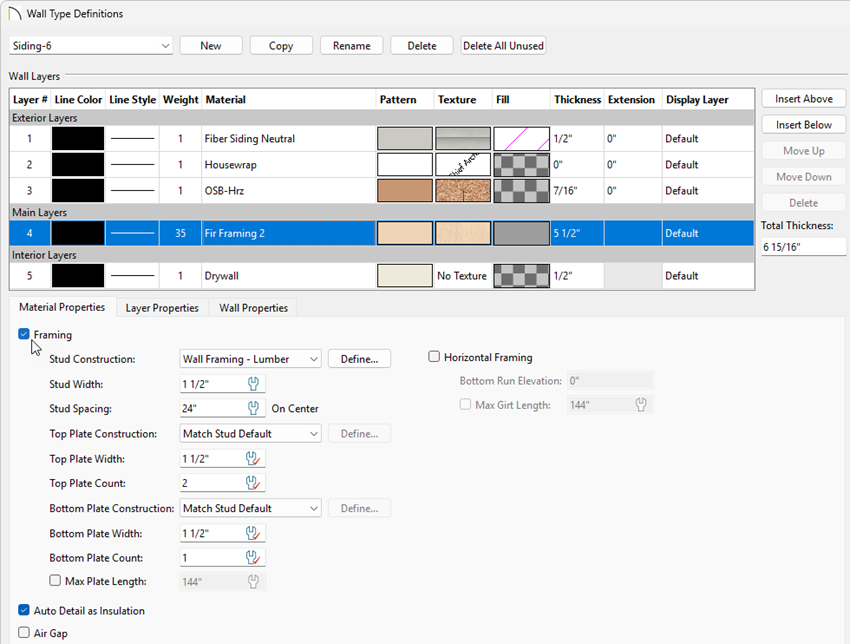This screenshot has width=850, height=644.
Task: Click the New wall type button
Action: pyautogui.click(x=211, y=46)
